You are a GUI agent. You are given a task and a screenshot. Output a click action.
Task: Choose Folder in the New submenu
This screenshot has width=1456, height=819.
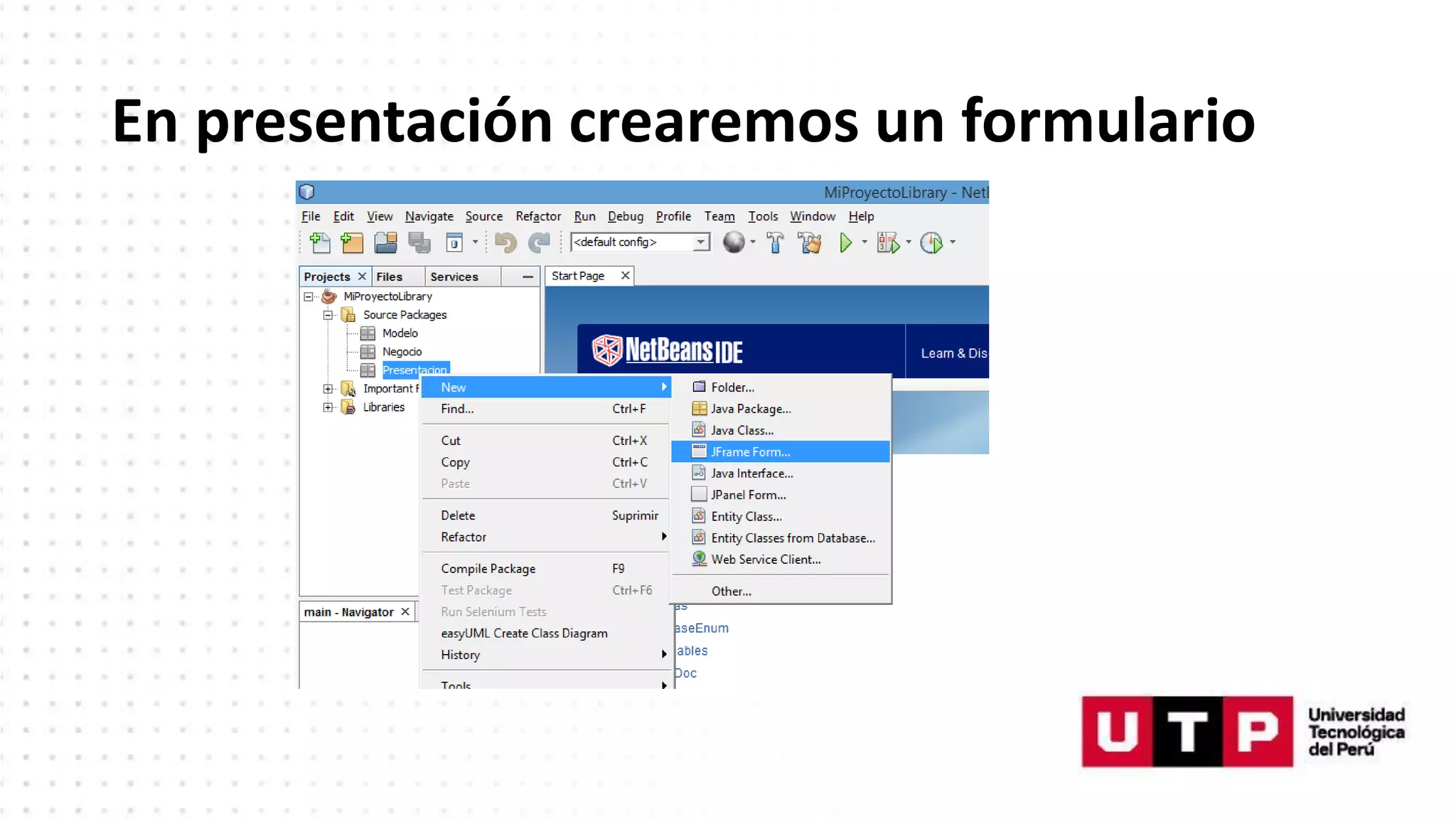point(781,387)
